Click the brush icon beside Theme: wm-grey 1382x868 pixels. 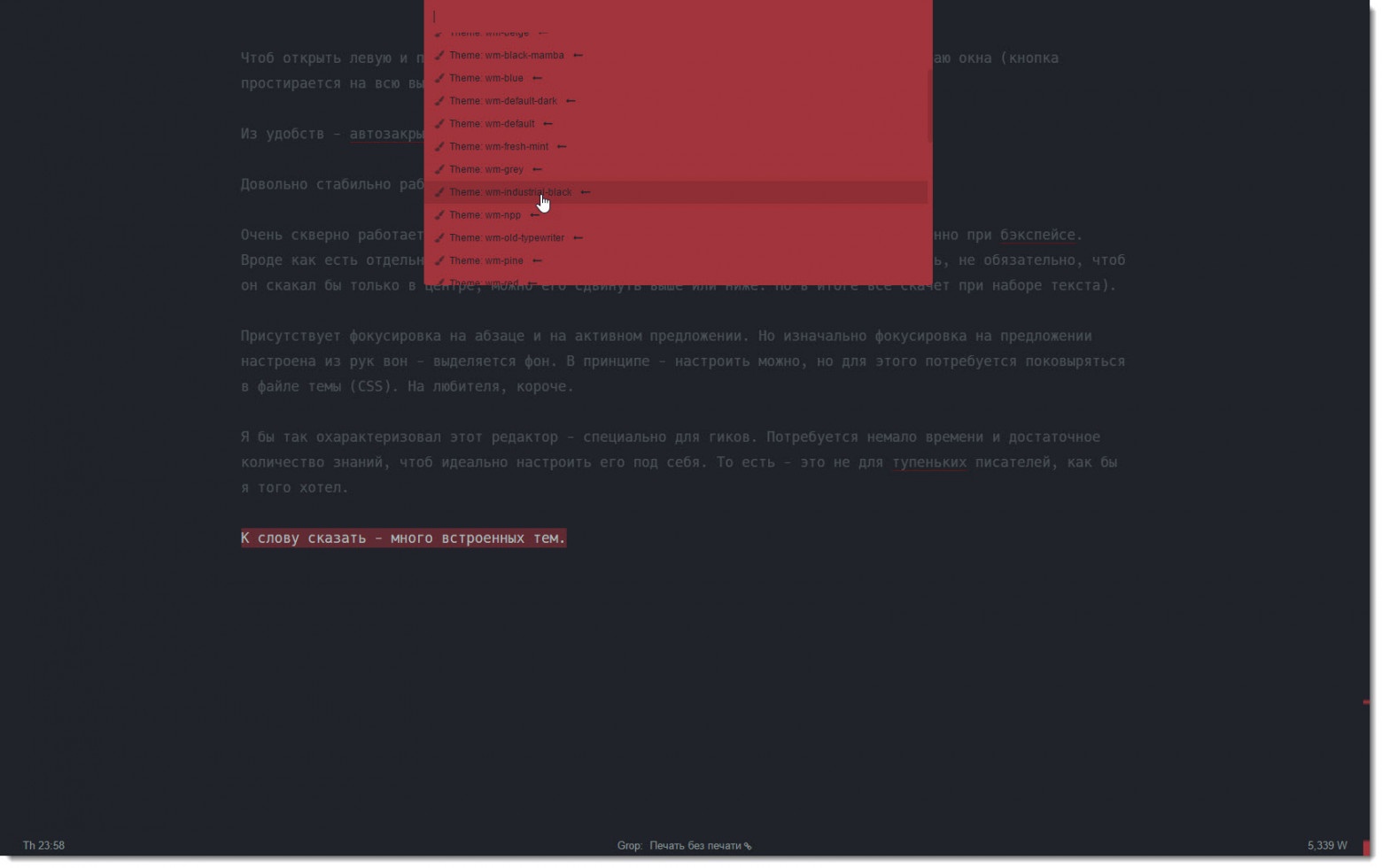[x=439, y=169]
